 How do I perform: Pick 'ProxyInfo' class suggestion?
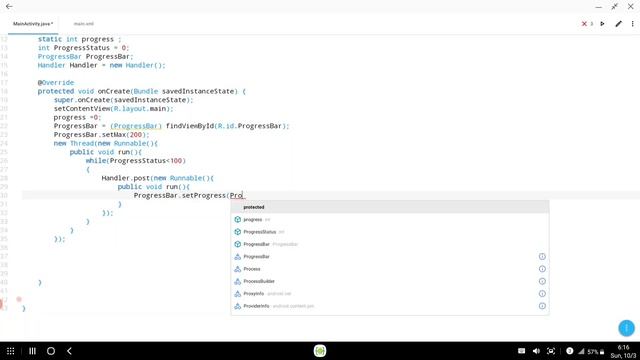click(x=390, y=294)
